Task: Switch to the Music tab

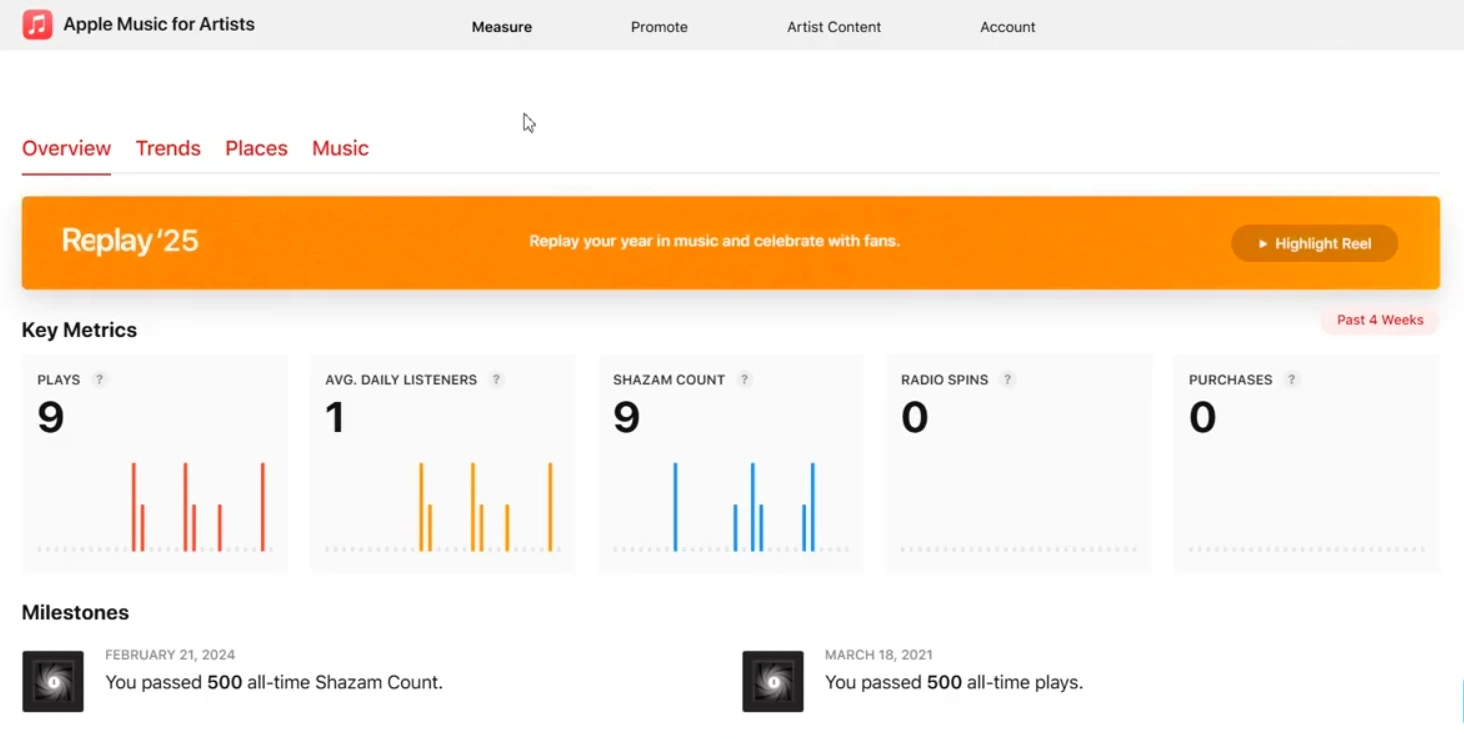Action: tap(340, 148)
